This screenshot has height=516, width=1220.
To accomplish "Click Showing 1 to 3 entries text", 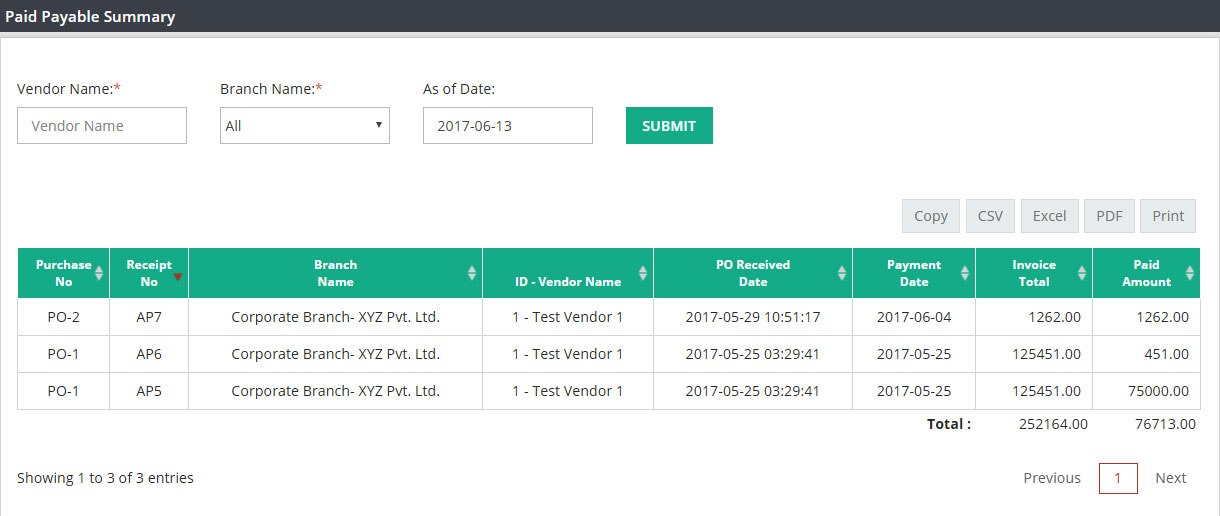I will pyautogui.click(x=105, y=478).
